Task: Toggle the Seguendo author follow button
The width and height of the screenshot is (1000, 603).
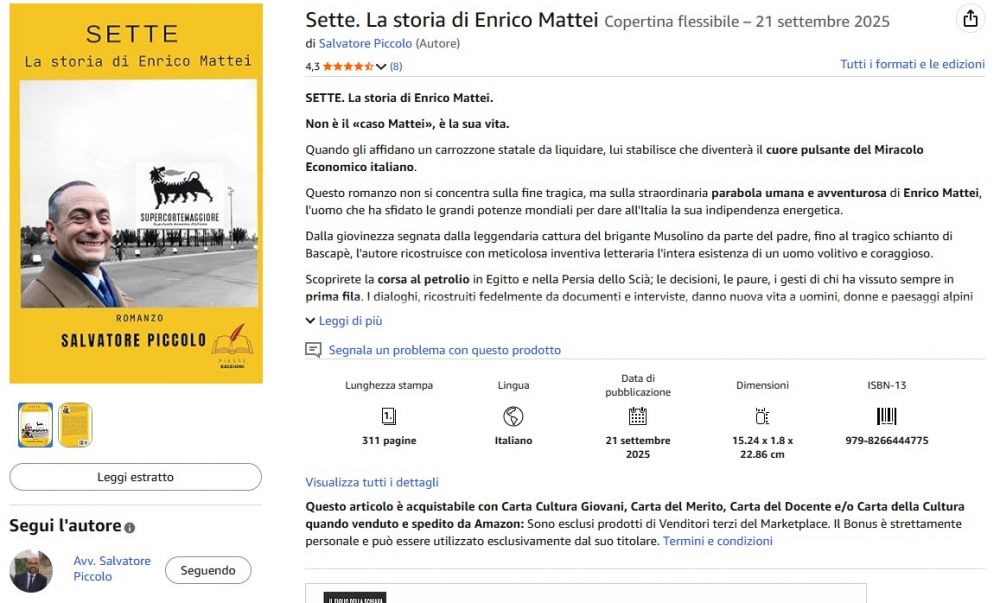Action: tap(208, 570)
